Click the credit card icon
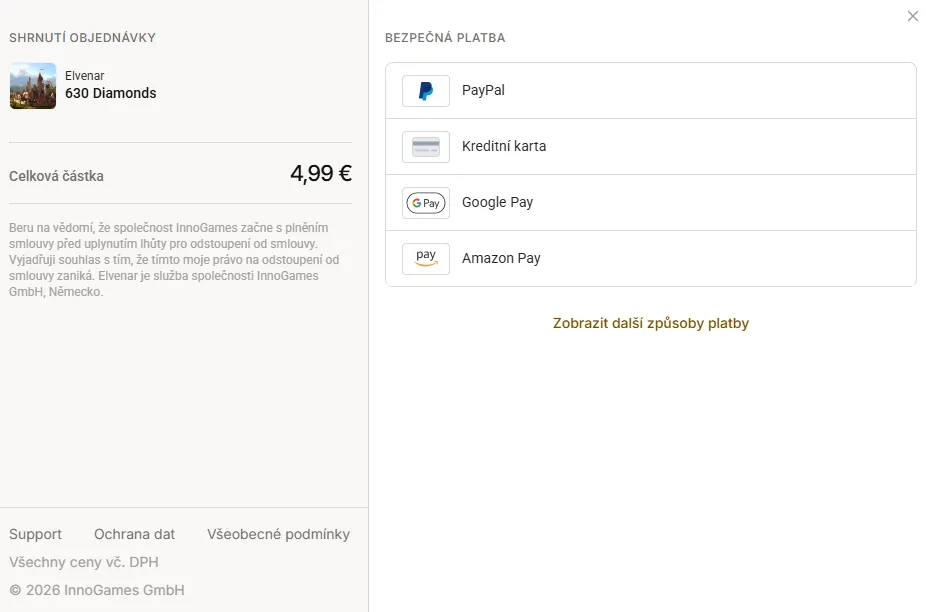 [x=426, y=147]
